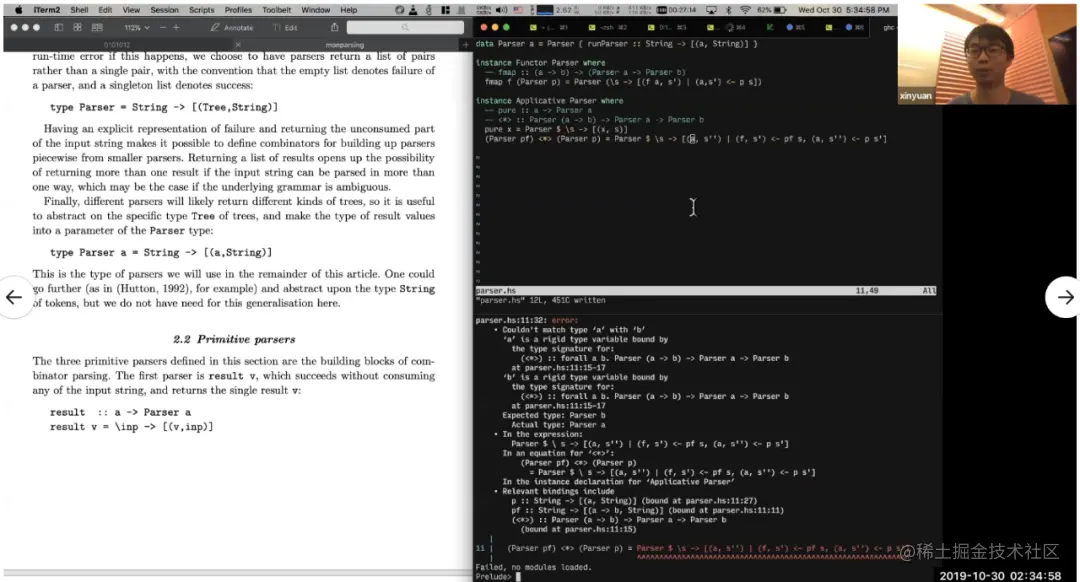Click 'parser.hs:11:32: error:' line
Image resolution: width=1080 pixels, height=582 pixels.
pos(526,320)
